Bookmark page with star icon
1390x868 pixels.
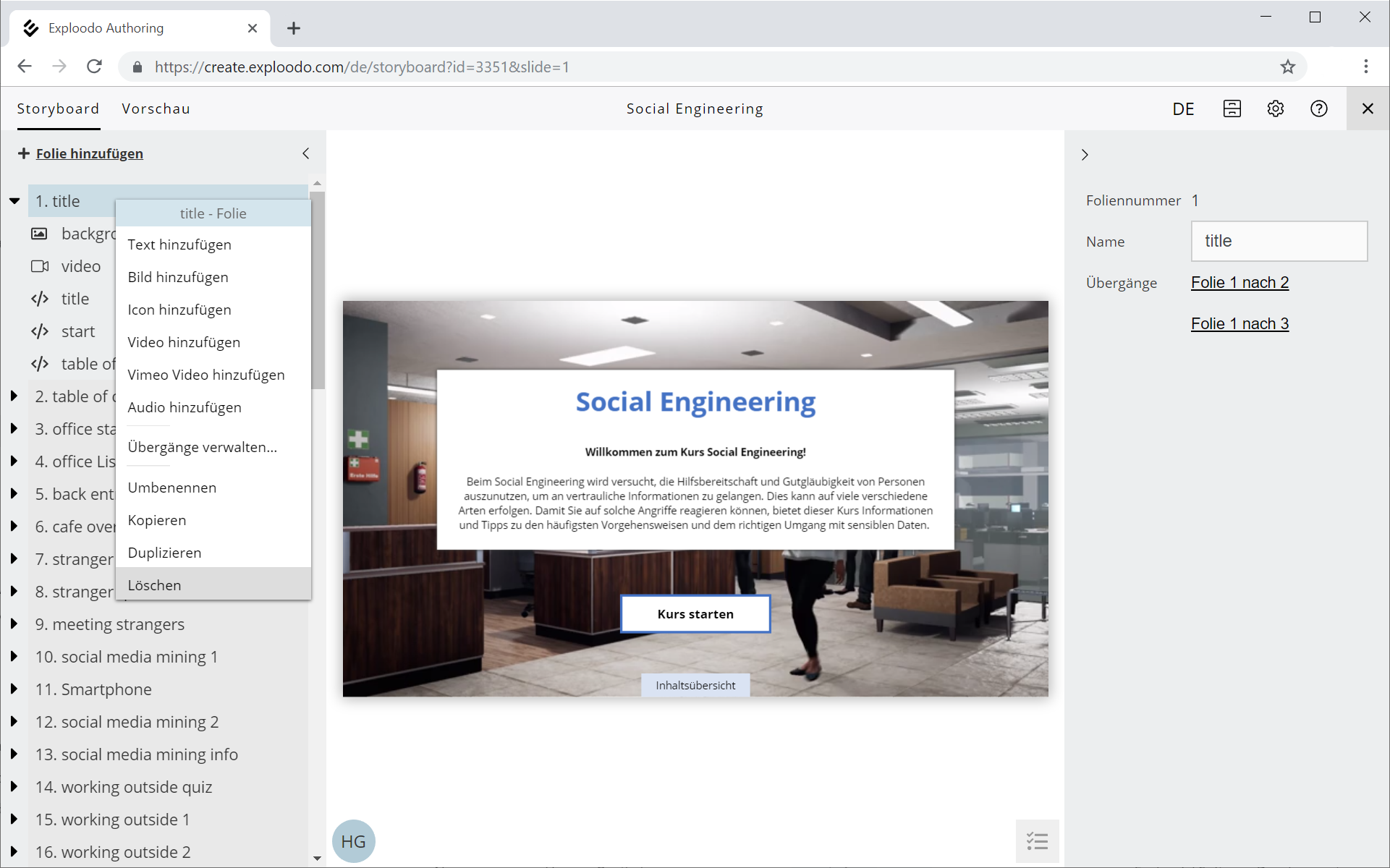(1287, 67)
